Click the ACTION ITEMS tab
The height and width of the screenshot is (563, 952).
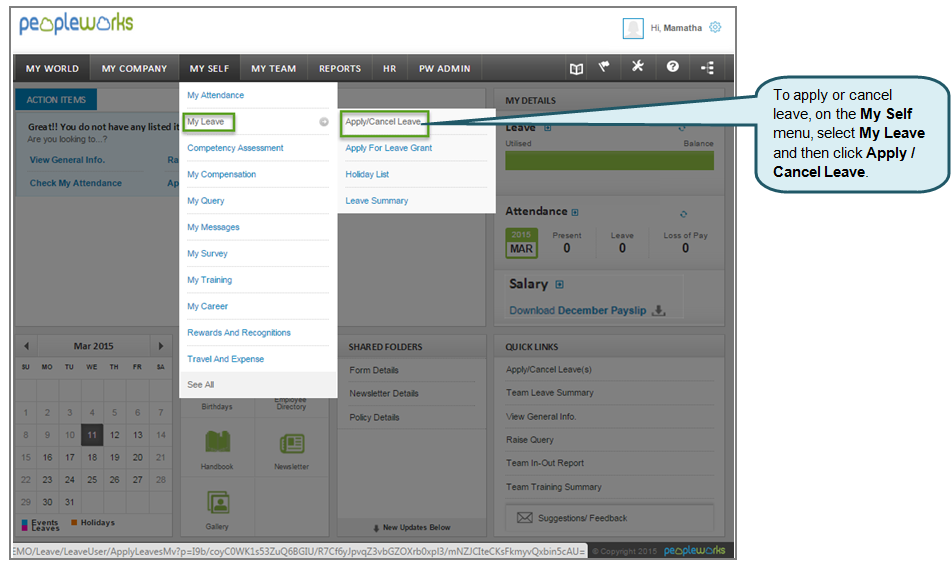[56, 100]
